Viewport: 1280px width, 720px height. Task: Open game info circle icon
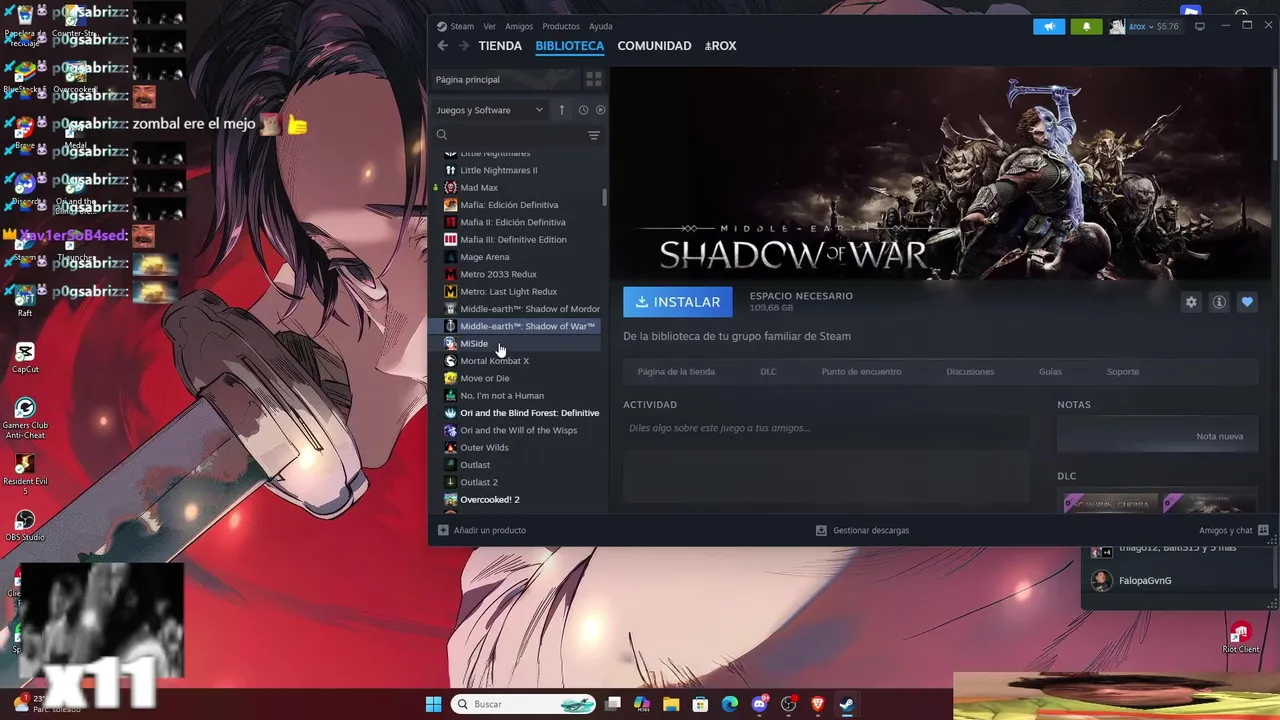[1219, 302]
